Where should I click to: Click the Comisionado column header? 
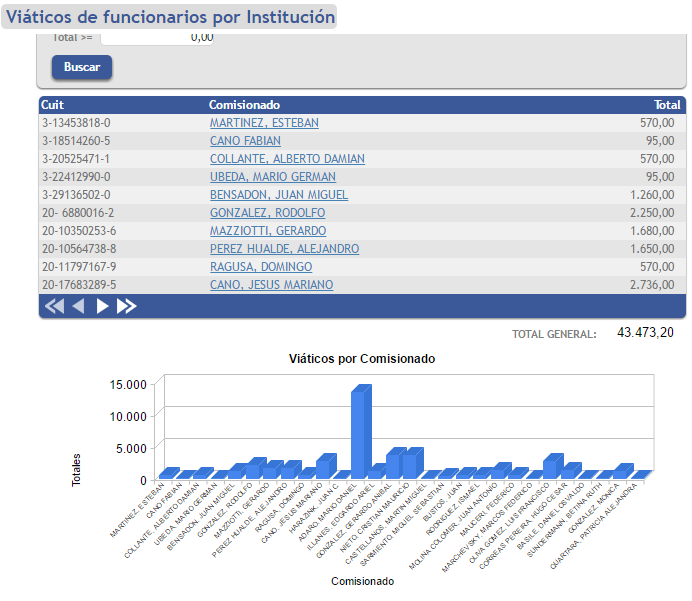click(x=244, y=105)
